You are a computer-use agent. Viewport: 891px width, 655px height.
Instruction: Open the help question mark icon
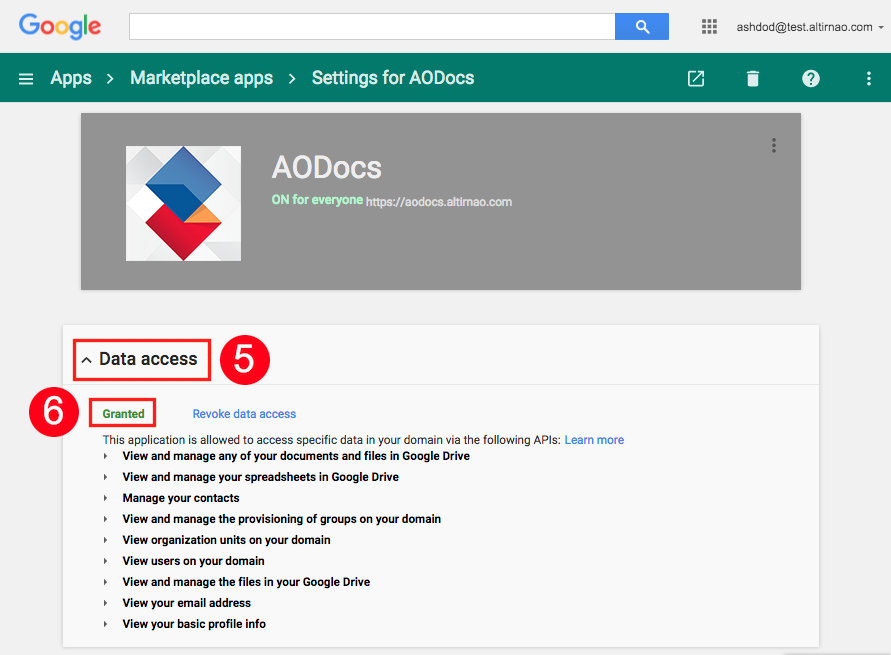[x=810, y=78]
